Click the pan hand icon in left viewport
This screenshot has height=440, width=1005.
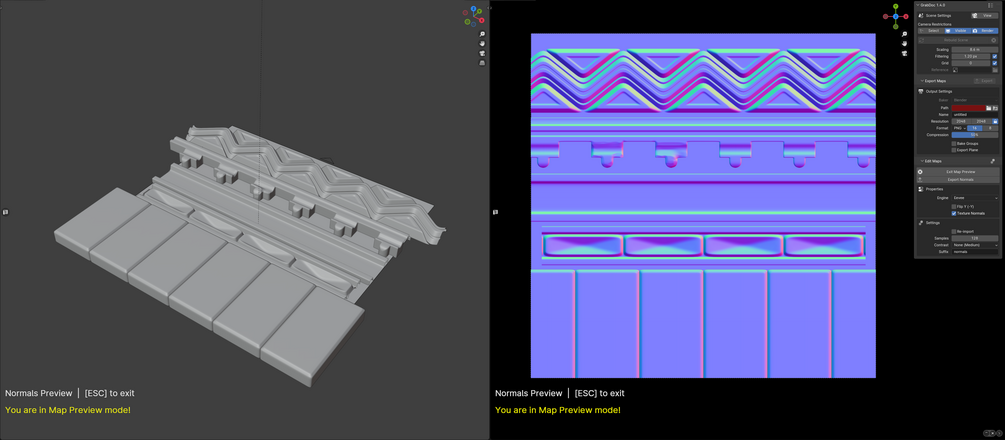(482, 44)
